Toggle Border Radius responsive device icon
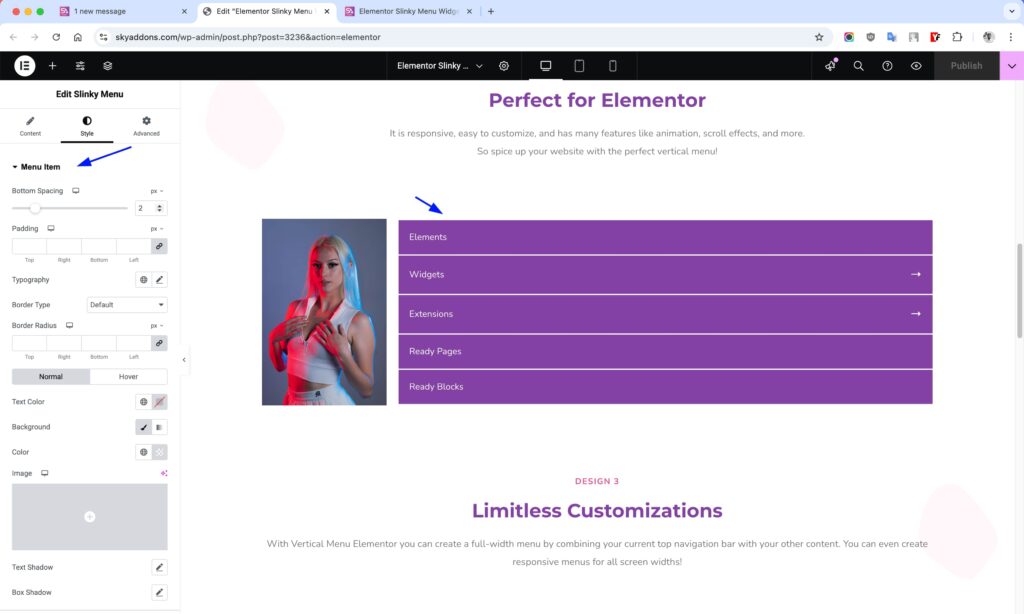Image resolution: width=1024 pixels, height=614 pixels. point(69,325)
